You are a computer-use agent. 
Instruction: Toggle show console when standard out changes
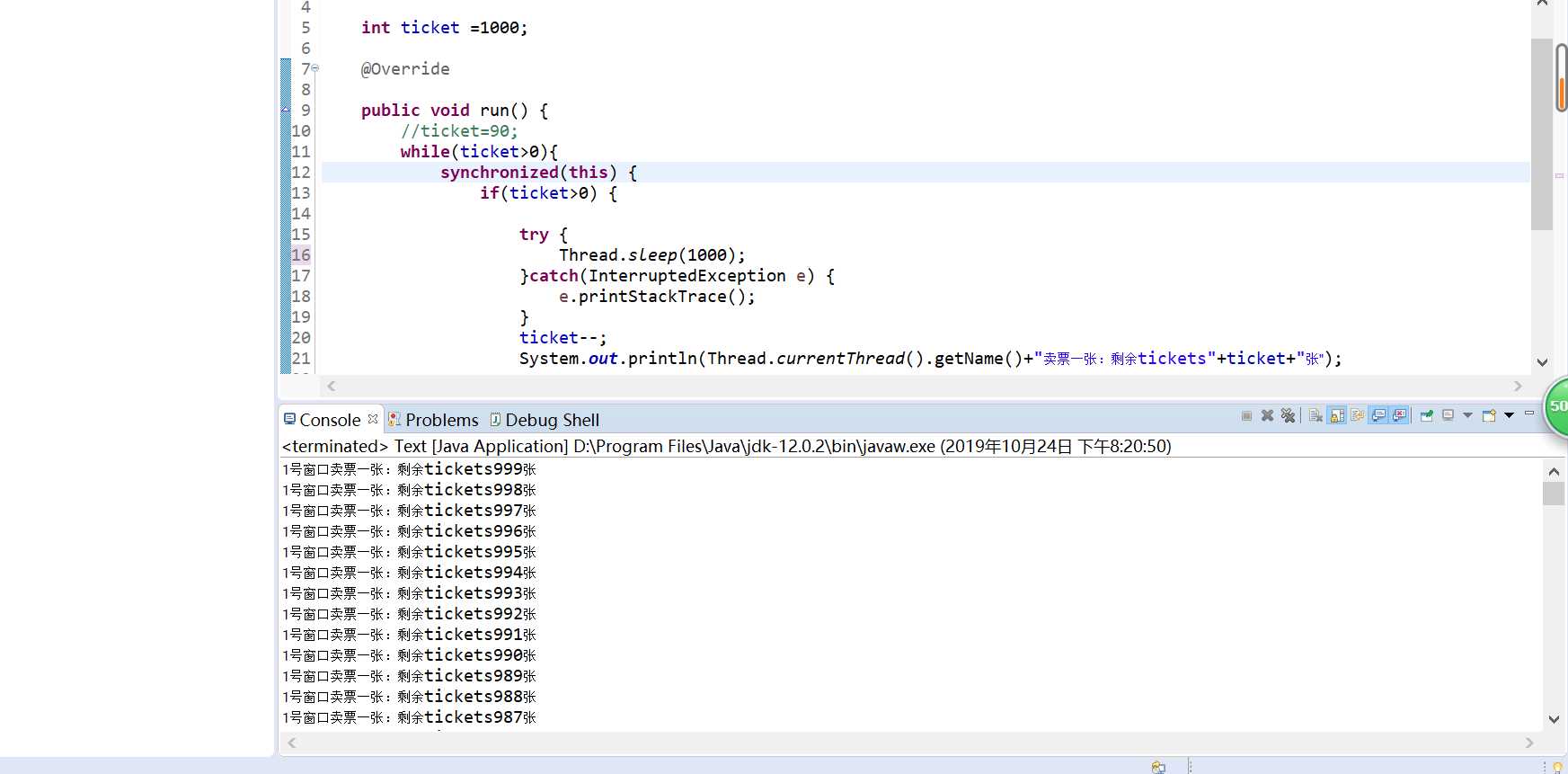(1378, 415)
